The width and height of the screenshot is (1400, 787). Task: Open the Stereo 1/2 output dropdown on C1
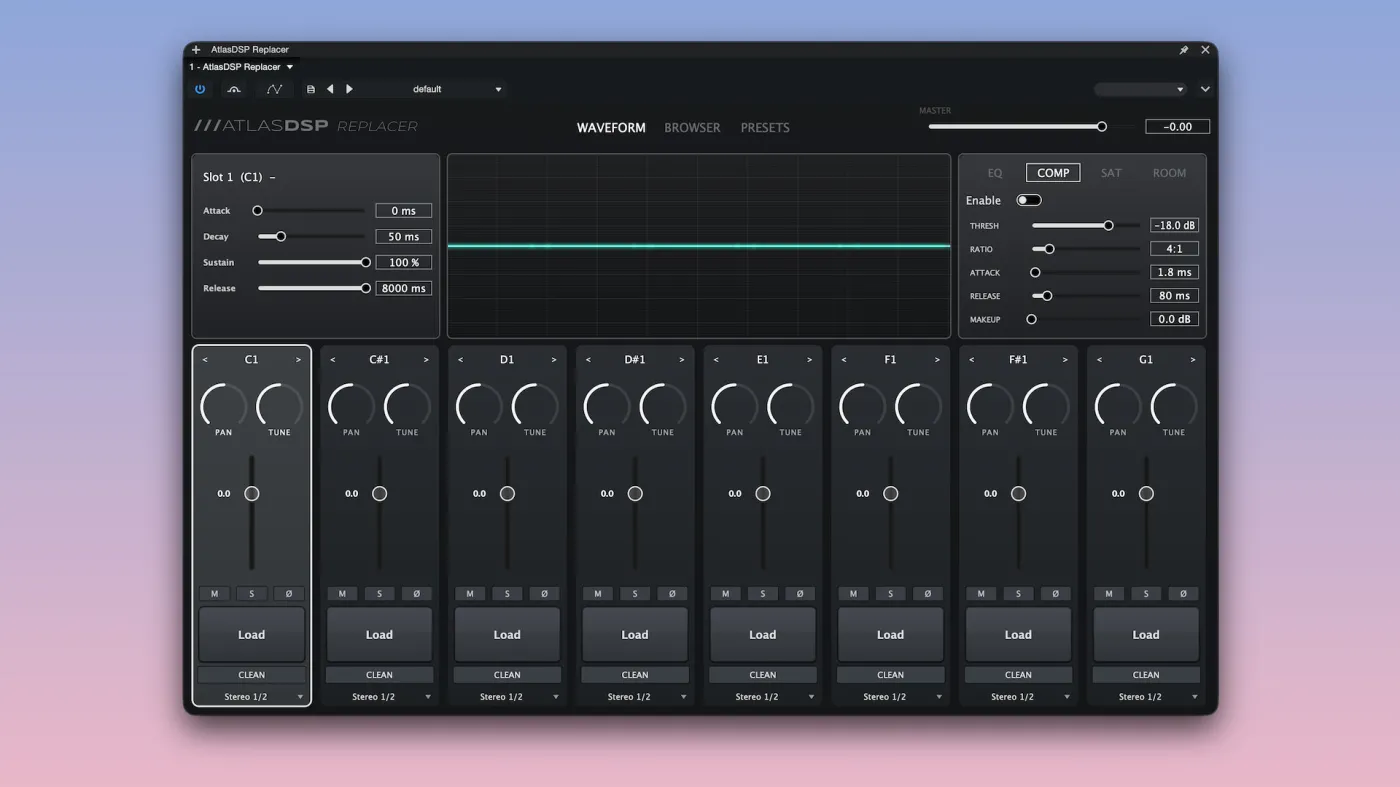tap(252, 697)
